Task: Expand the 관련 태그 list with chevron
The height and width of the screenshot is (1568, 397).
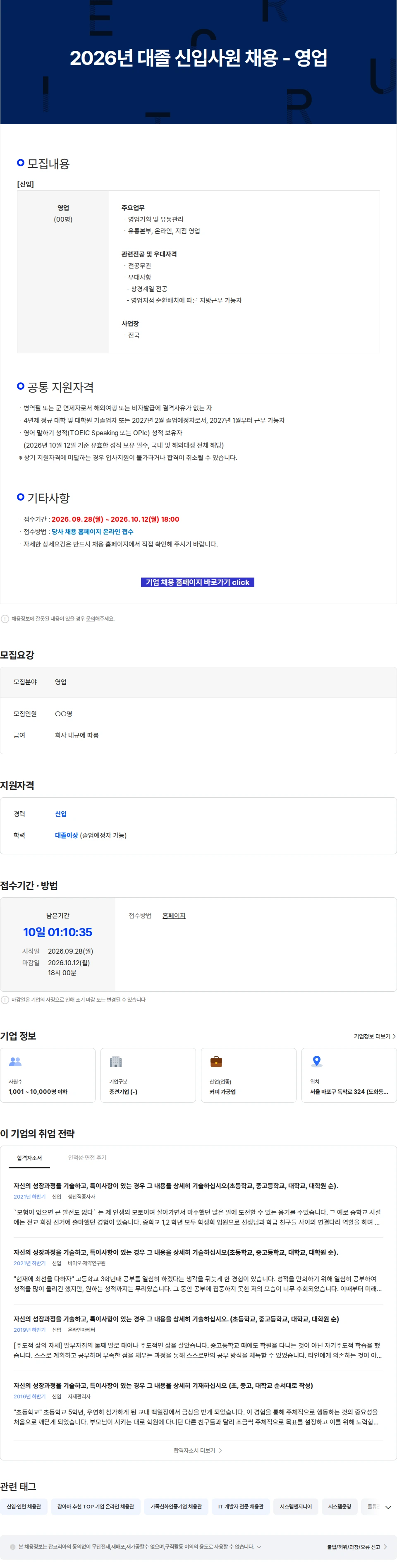Action: click(x=388, y=1507)
